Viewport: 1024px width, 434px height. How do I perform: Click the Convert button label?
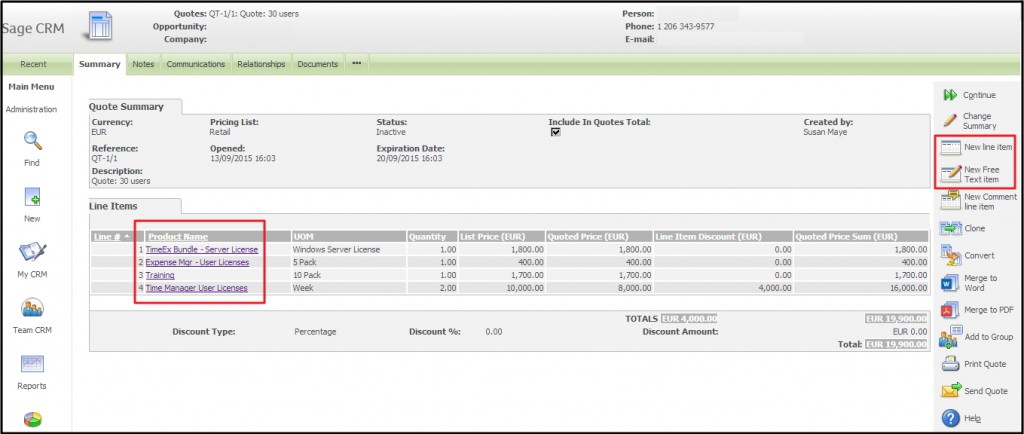979,256
